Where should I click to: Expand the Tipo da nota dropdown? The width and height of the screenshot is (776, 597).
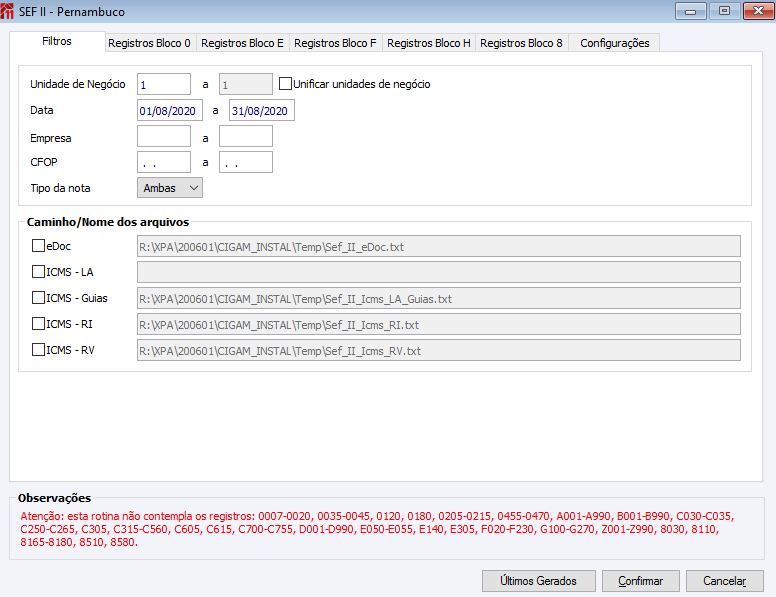click(x=170, y=188)
